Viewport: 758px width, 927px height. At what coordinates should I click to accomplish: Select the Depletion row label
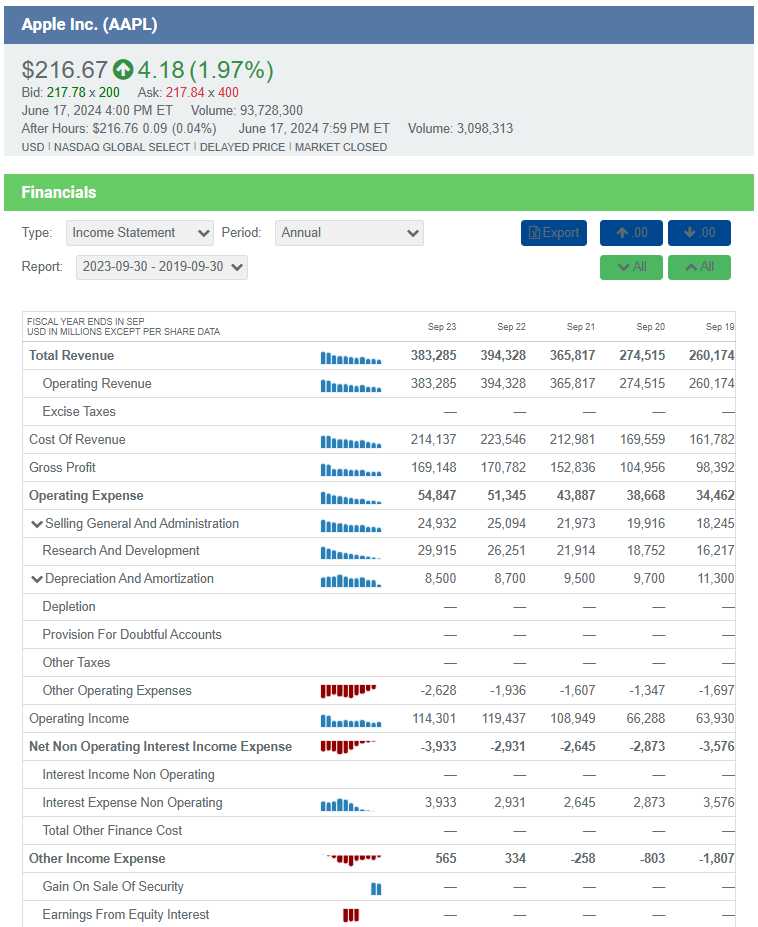click(69, 607)
